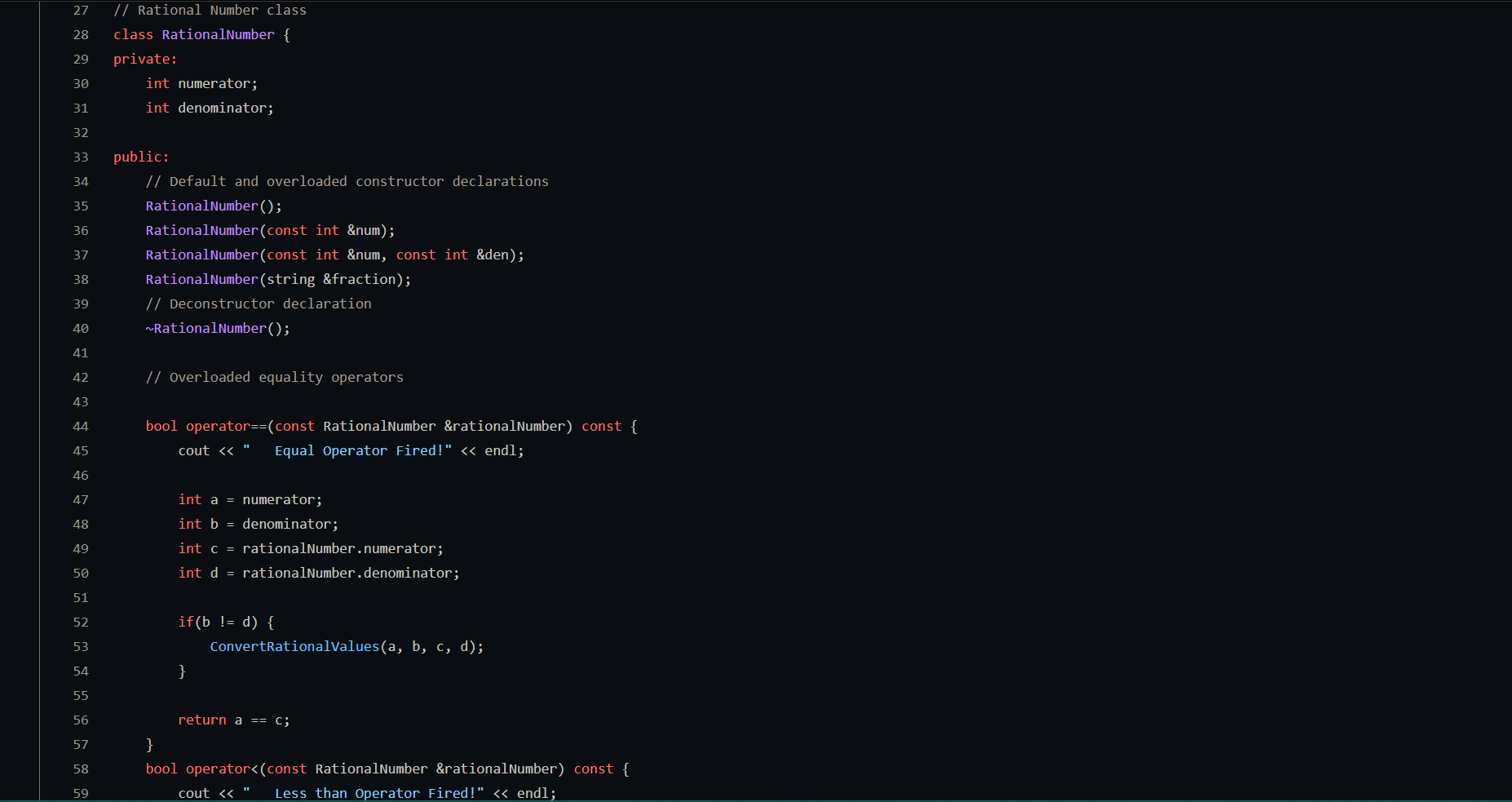
Task: Click the 'public:' access specifier
Action: tap(141, 157)
